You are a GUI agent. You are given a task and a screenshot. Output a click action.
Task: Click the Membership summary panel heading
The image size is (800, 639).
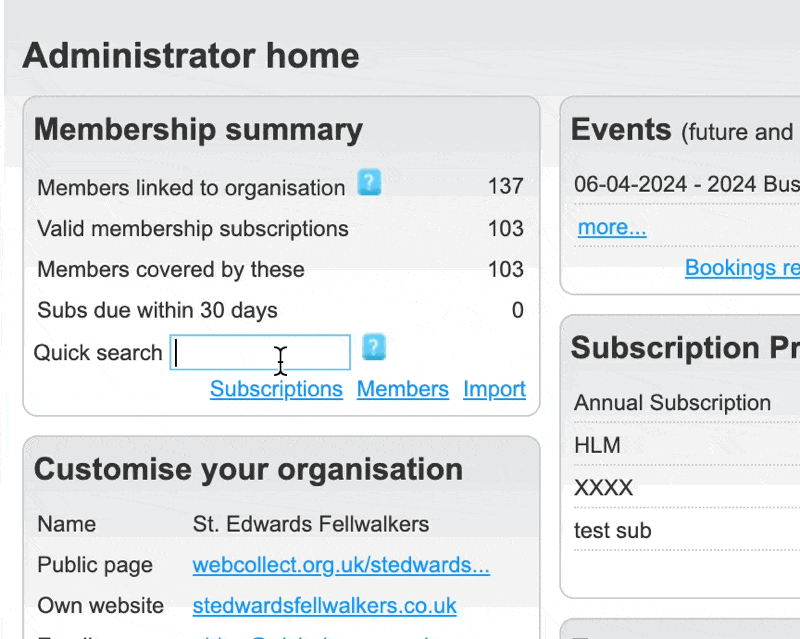198,129
